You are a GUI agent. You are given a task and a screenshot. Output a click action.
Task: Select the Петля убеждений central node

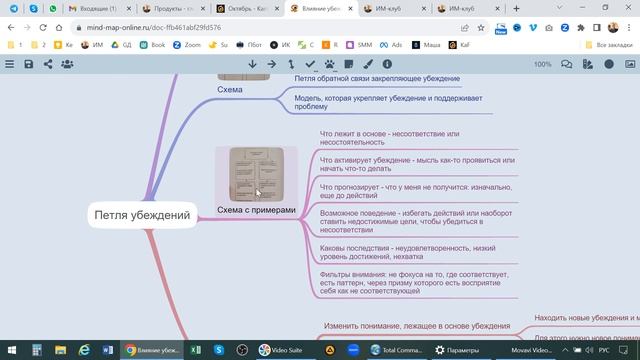142,215
